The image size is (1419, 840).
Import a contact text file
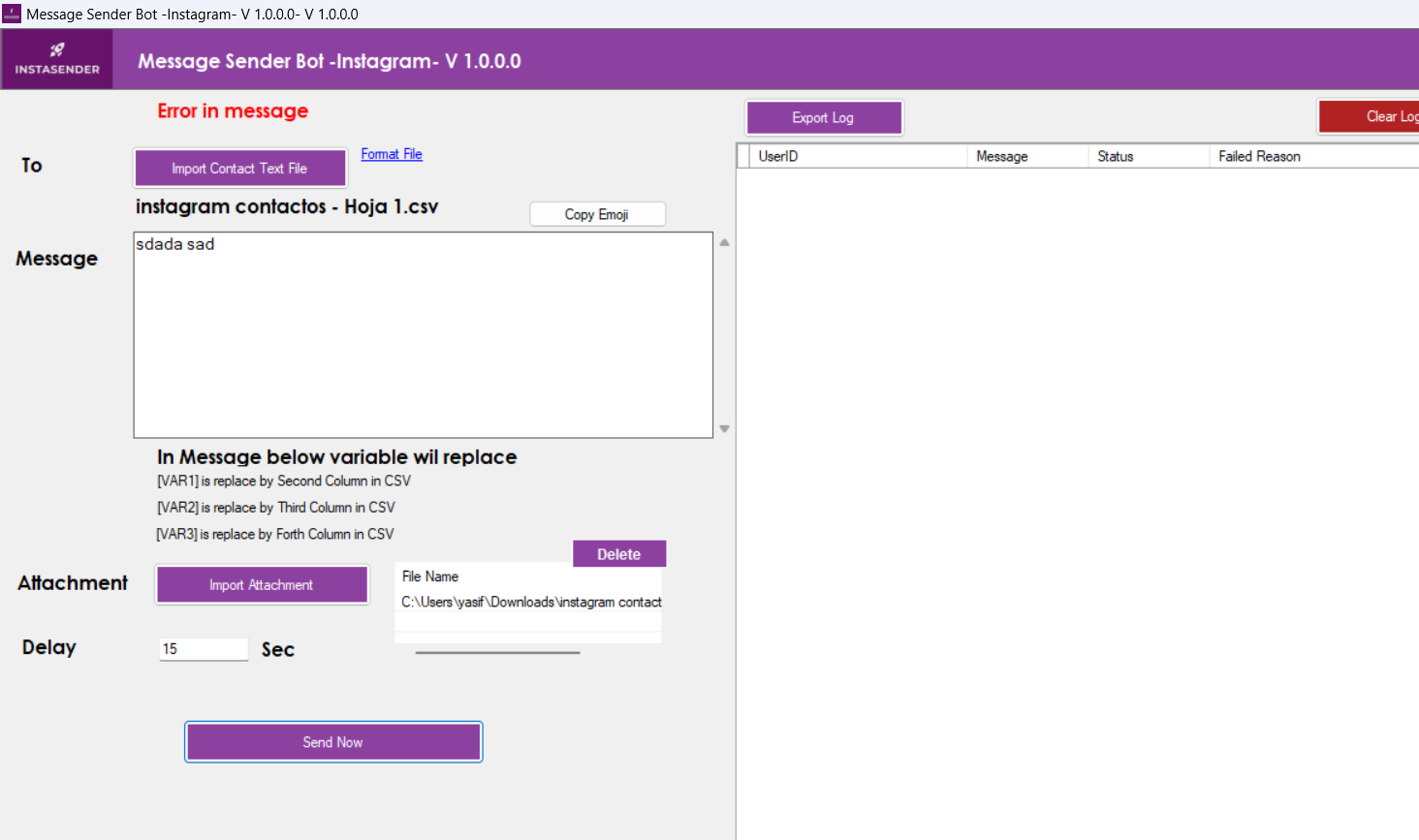pos(239,168)
